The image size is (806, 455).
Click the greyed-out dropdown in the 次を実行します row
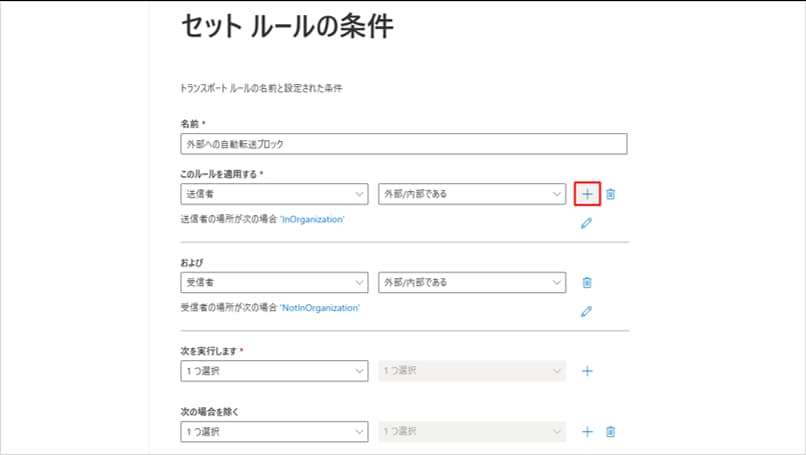tap(472, 371)
